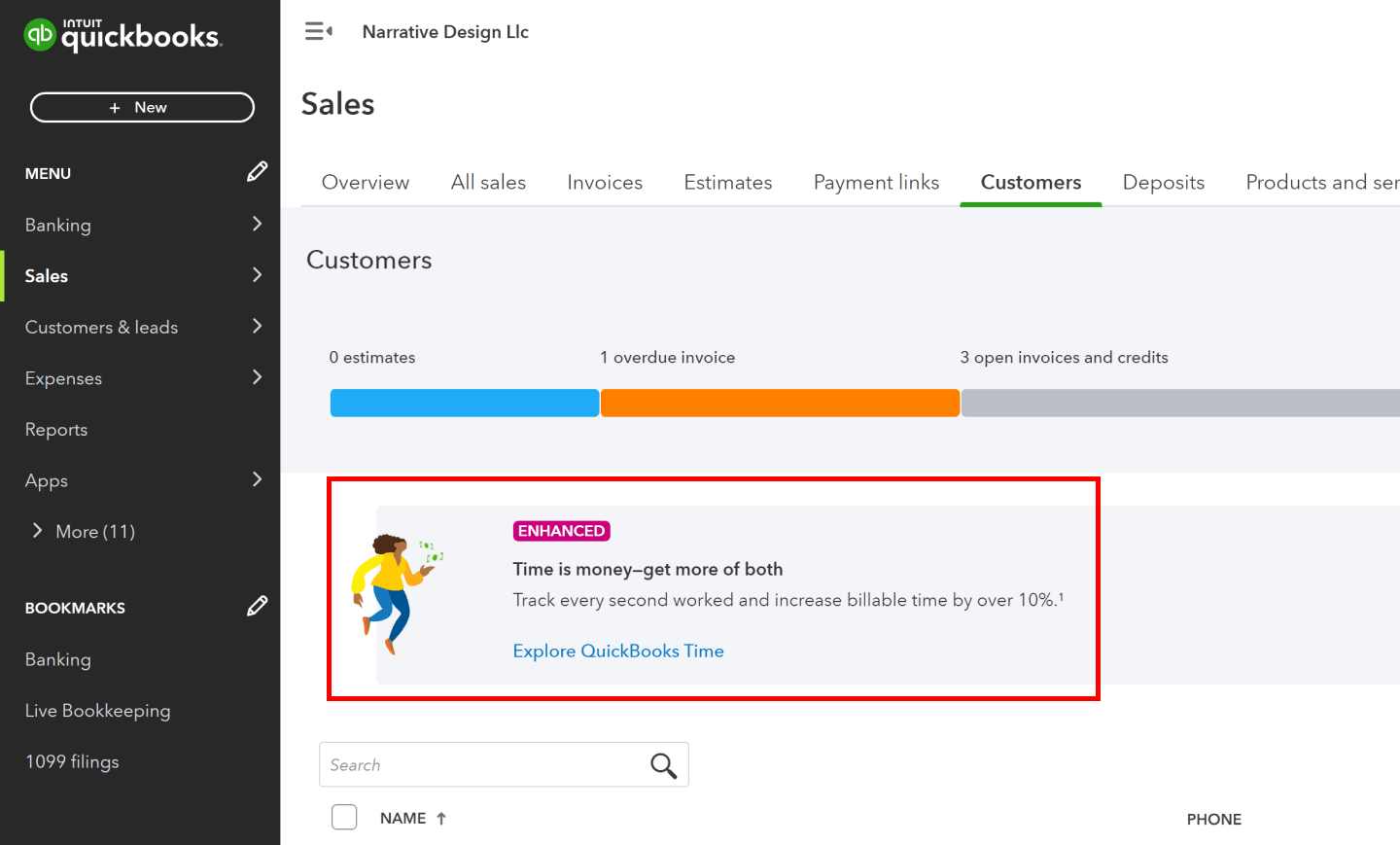
Task: Click the + New button
Action: 142,107
